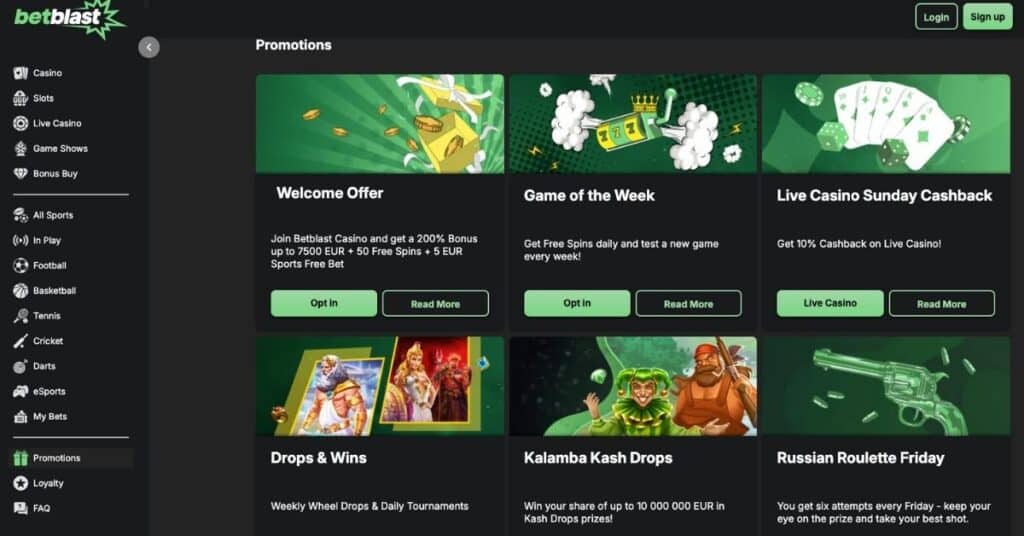Open the Casino cards icon in sidebar
The height and width of the screenshot is (536, 1024).
coord(21,73)
